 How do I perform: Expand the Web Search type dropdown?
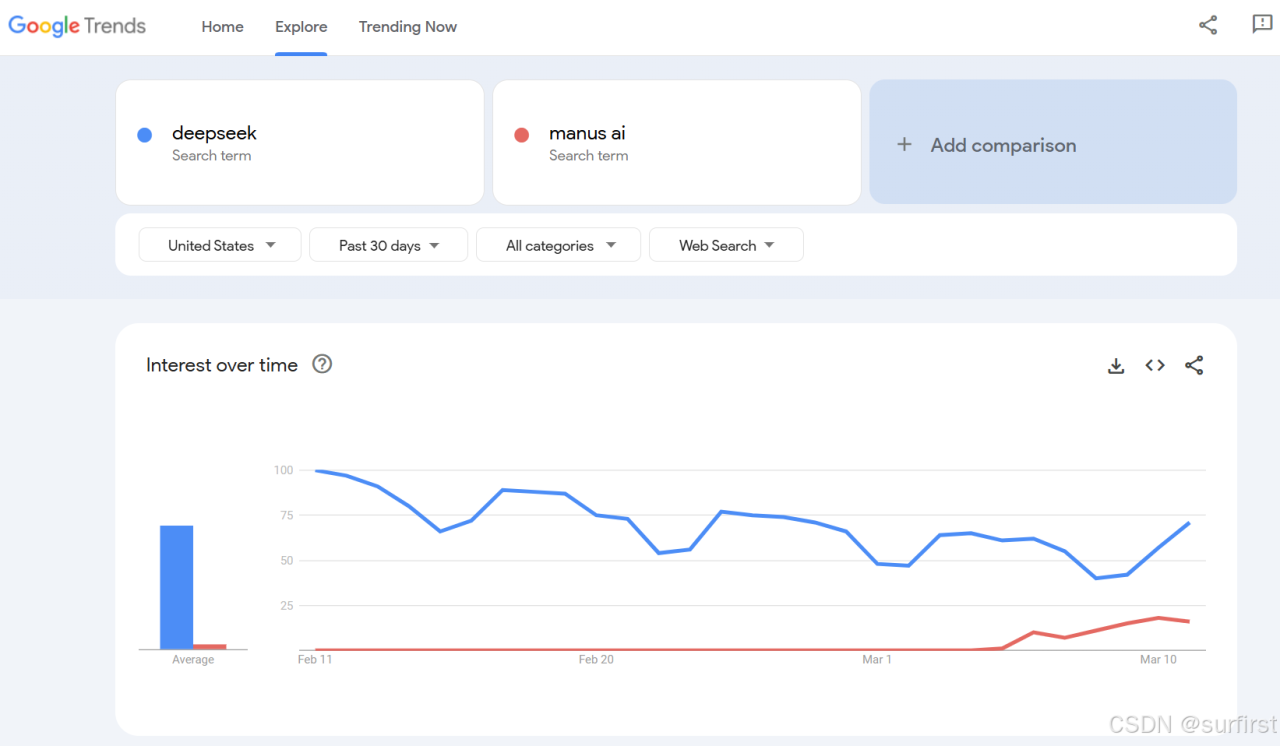[x=726, y=245]
